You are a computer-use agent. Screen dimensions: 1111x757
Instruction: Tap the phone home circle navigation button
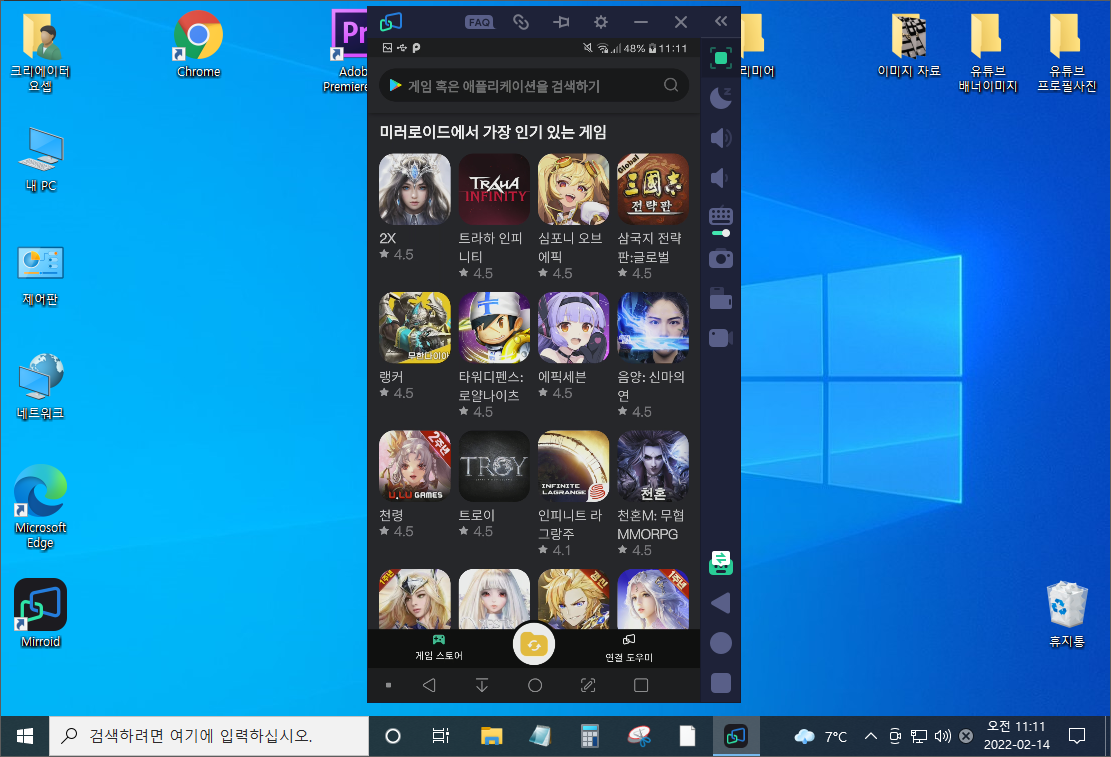535,685
